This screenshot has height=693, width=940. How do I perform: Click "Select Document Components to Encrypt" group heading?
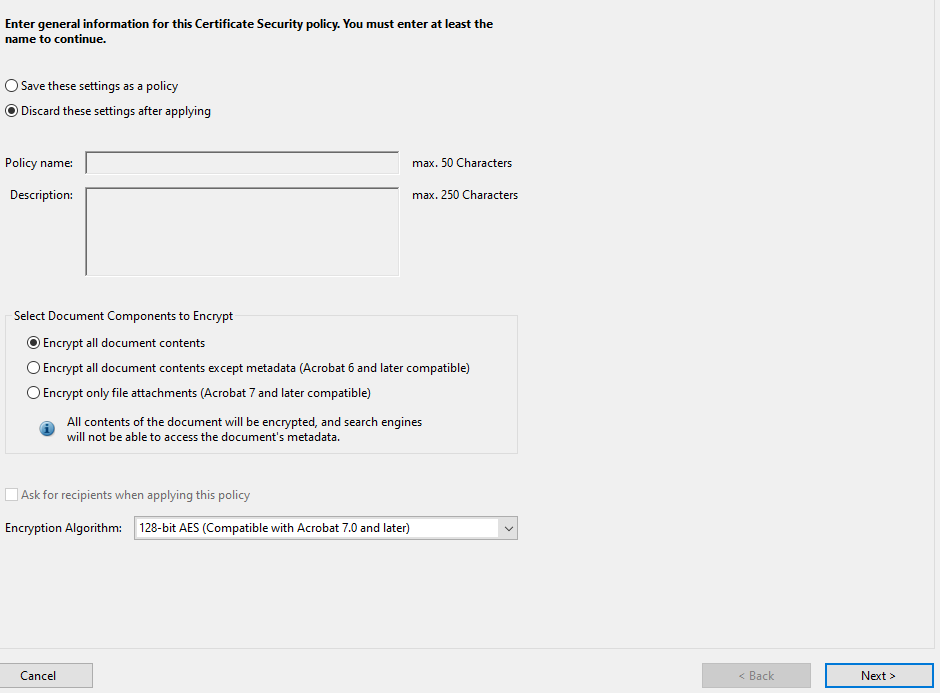click(x=123, y=316)
